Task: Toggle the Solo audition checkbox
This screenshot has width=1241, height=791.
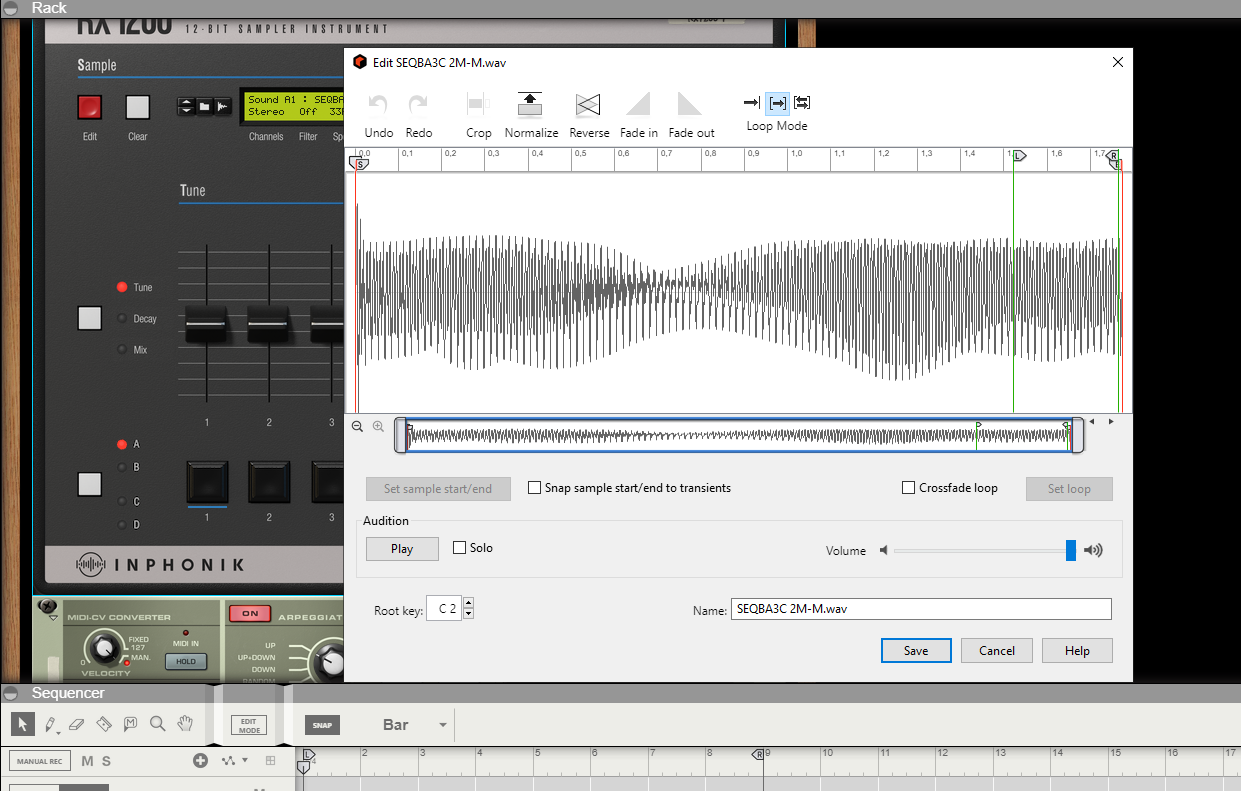Action: (x=460, y=548)
